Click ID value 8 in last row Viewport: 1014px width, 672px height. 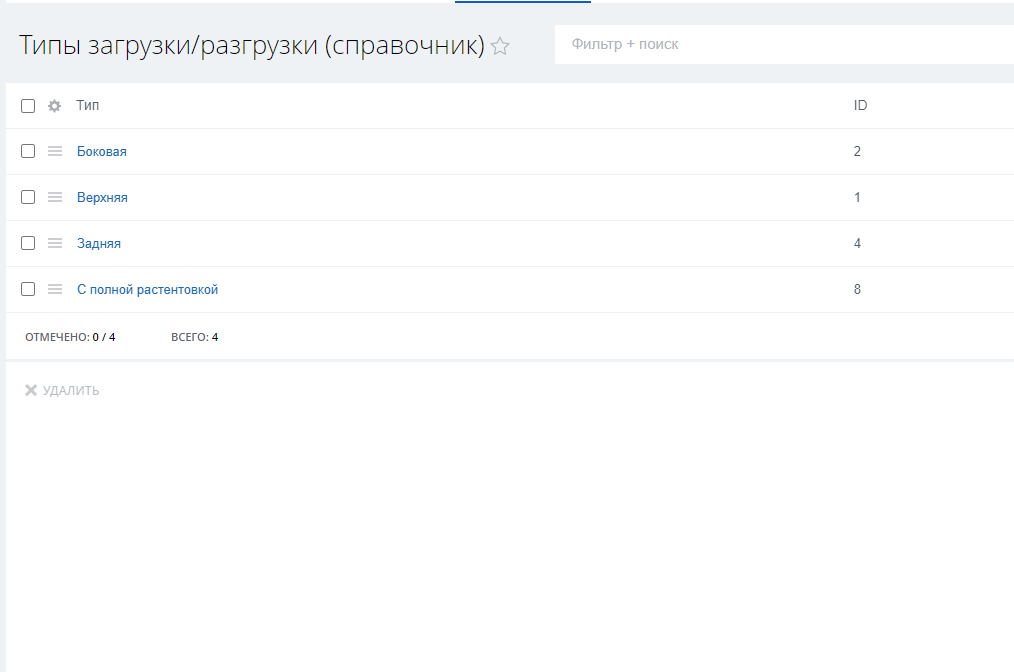coord(858,289)
